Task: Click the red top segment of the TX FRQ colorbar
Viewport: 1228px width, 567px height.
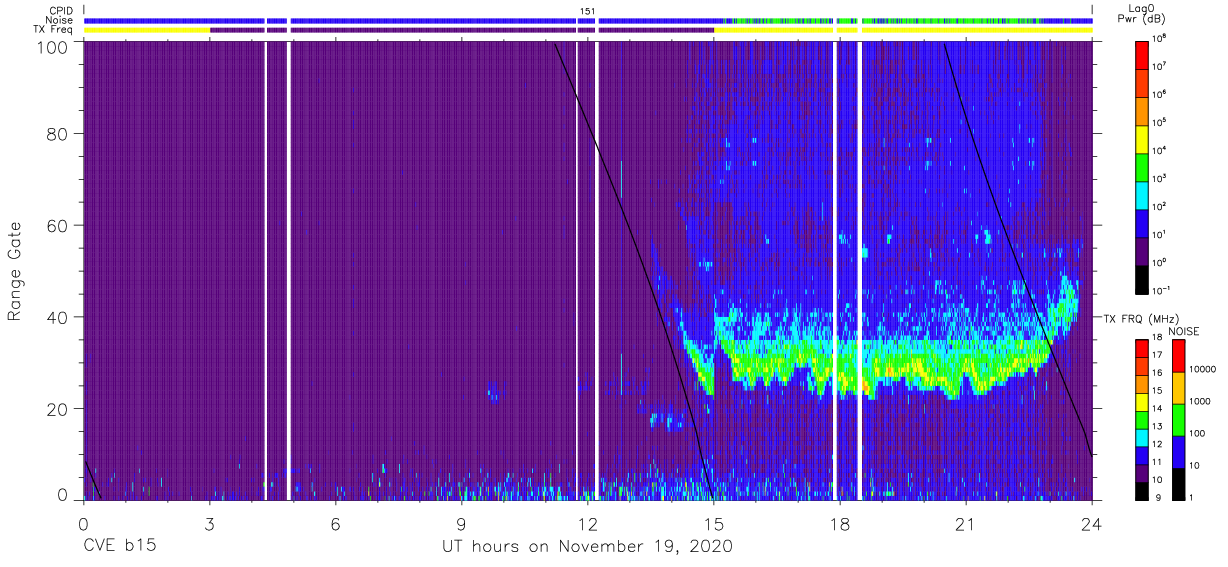Action: tap(1142, 347)
